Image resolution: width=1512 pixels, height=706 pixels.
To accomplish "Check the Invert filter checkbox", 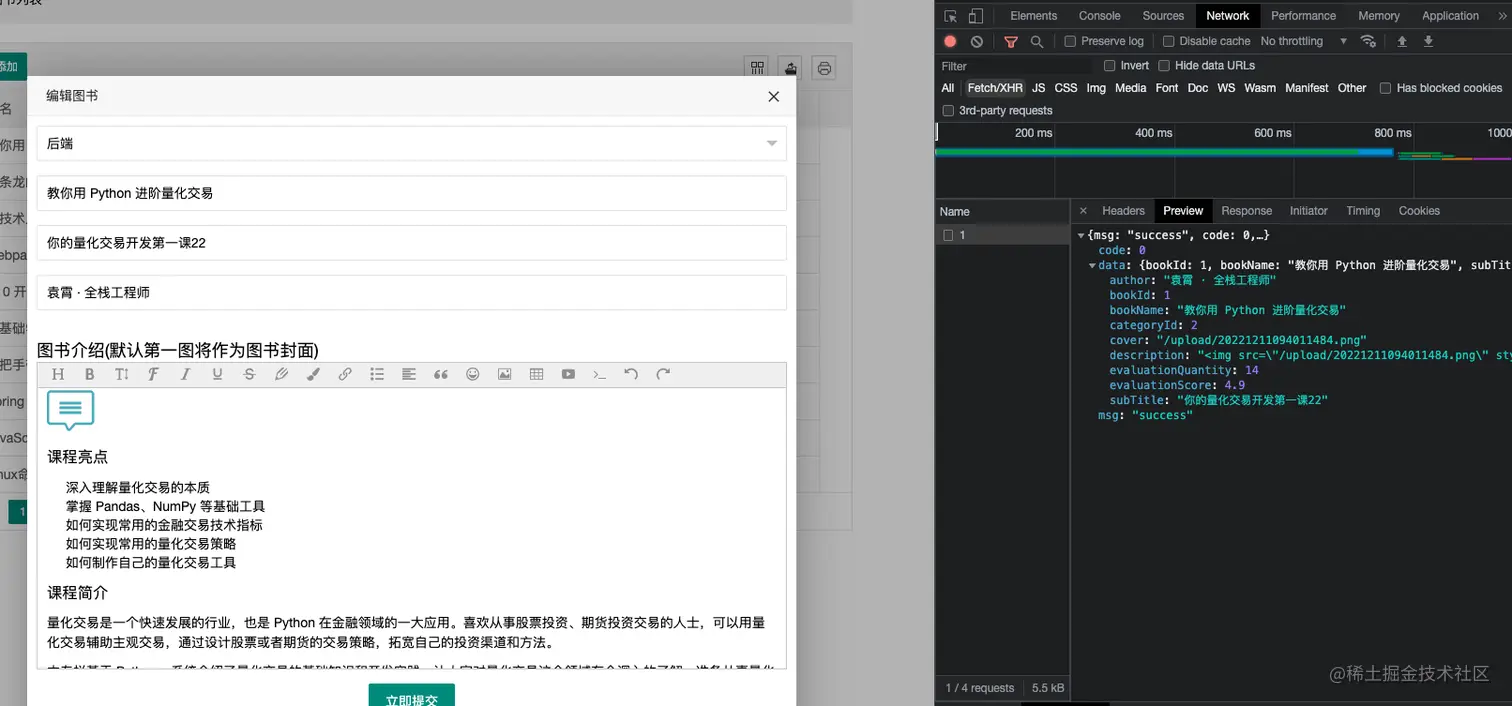I will click(x=1109, y=65).
